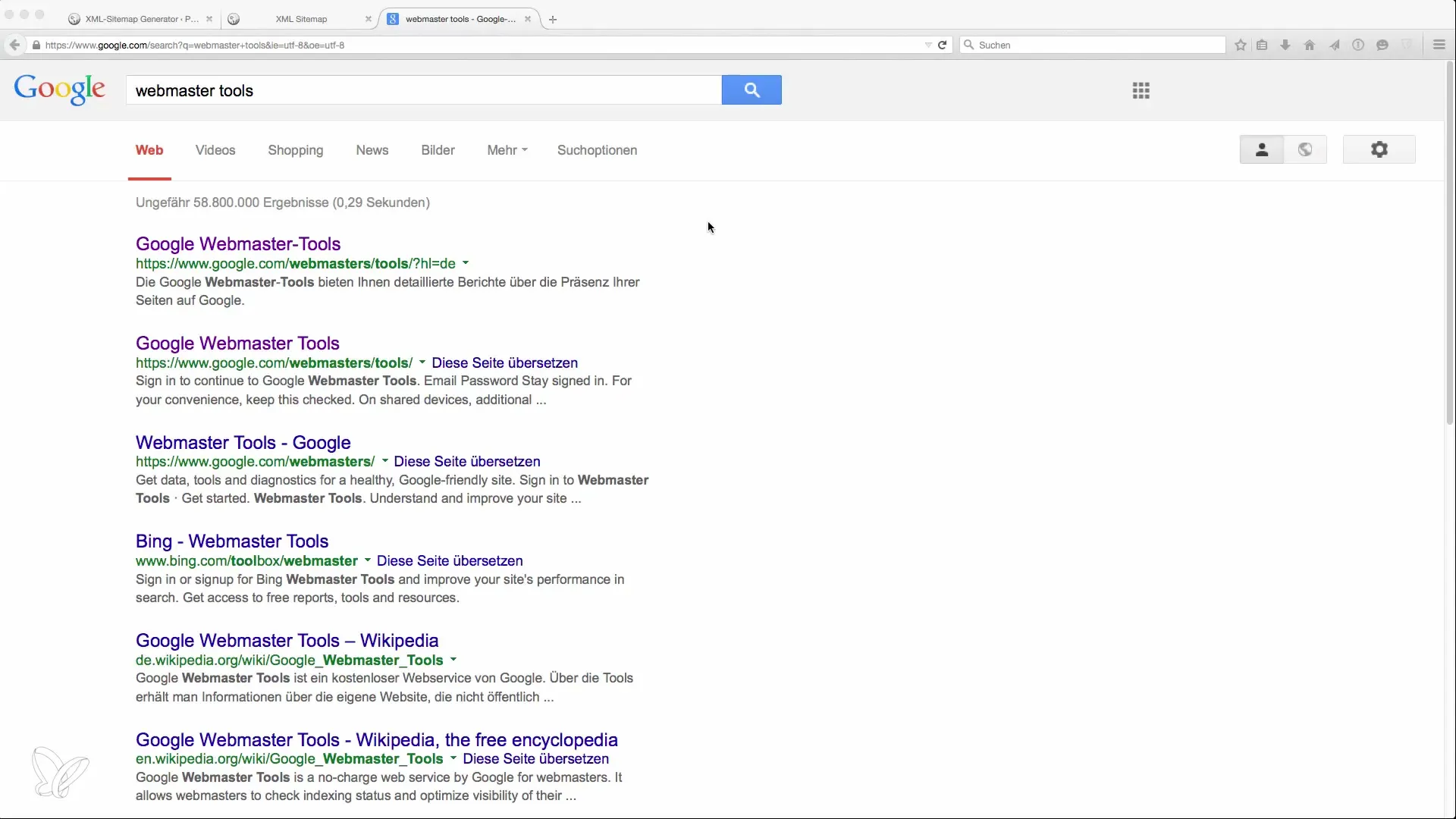Click the URL address bar

tap(478, 45)
